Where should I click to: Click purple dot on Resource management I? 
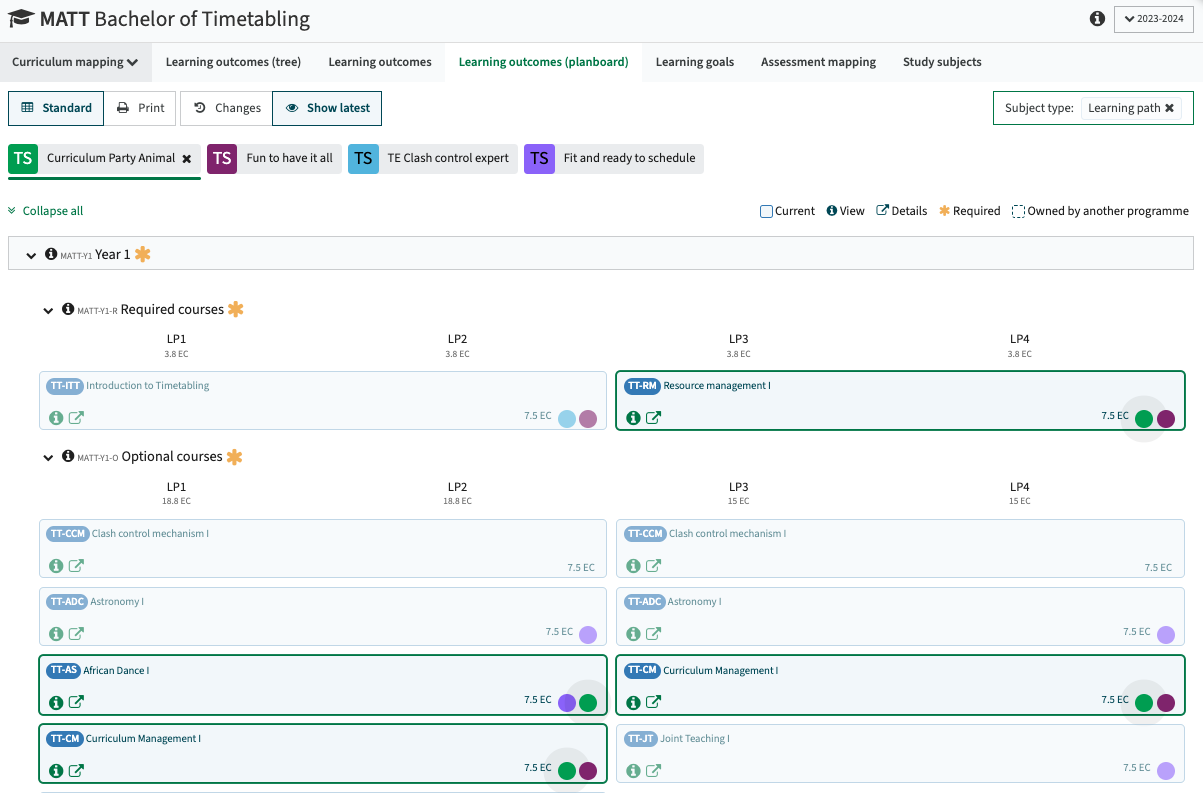[1165, 419]
